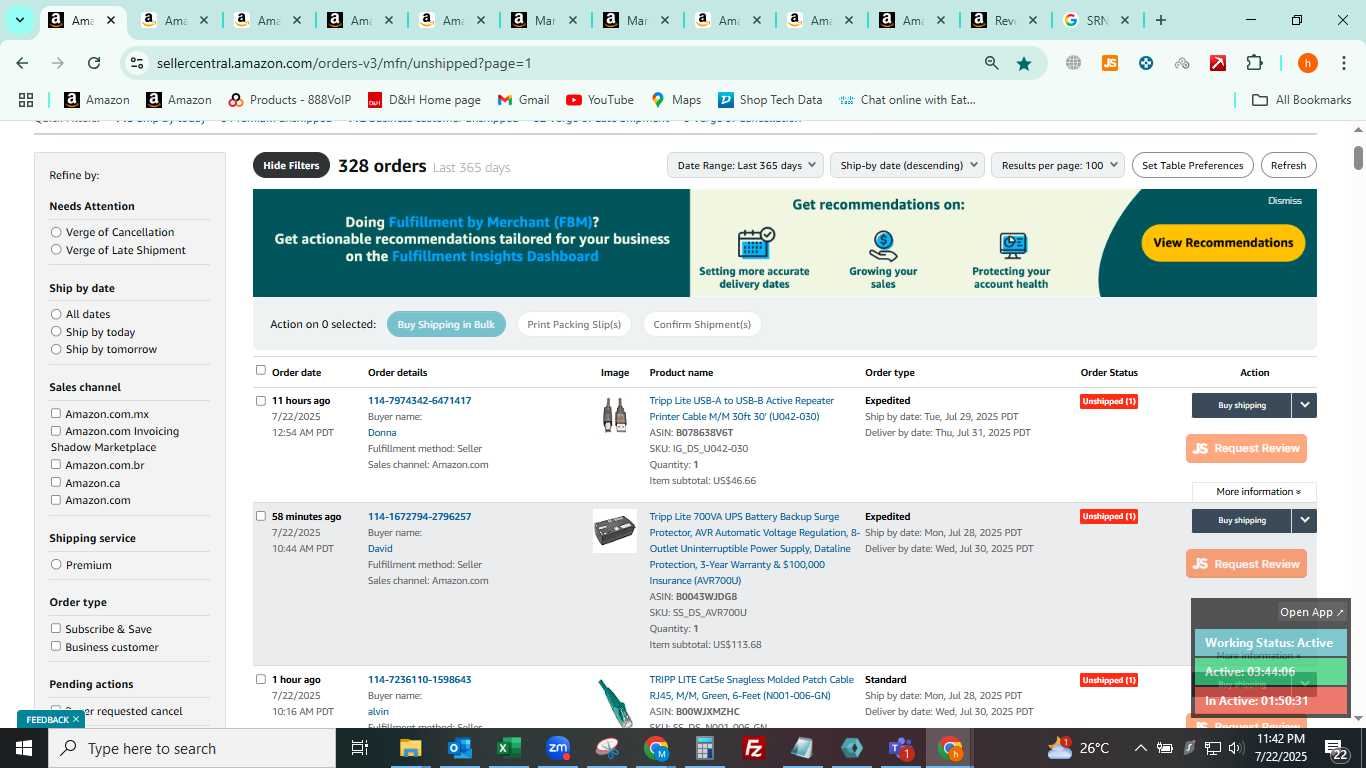
Task: Click the Refresh orders button
Action: [x=1288, y=165]
